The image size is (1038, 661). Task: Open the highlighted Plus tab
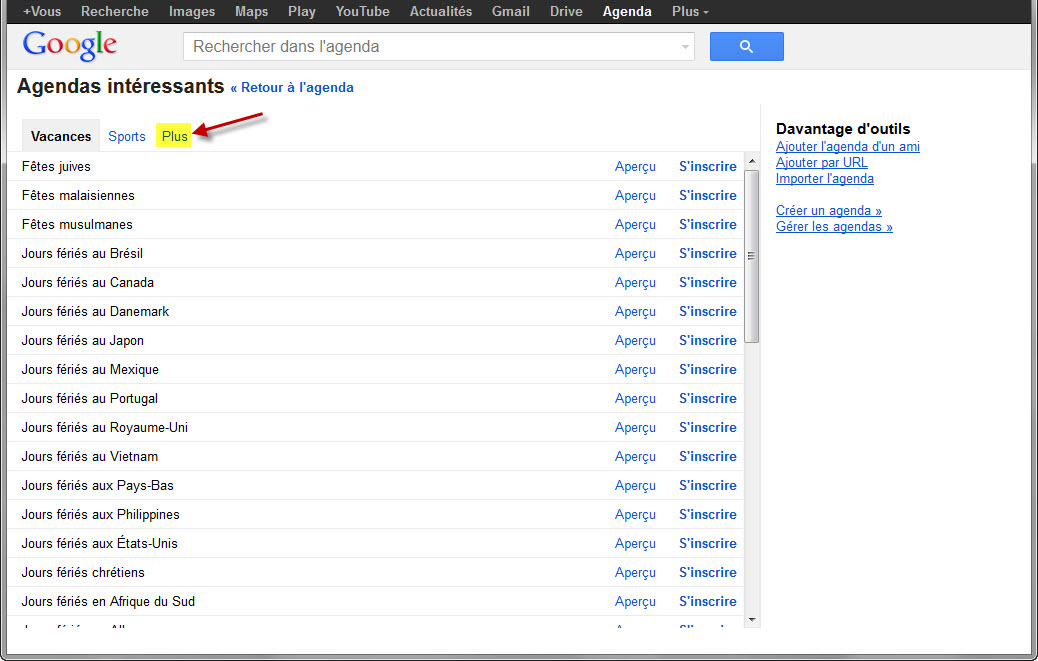click(175, 136)
